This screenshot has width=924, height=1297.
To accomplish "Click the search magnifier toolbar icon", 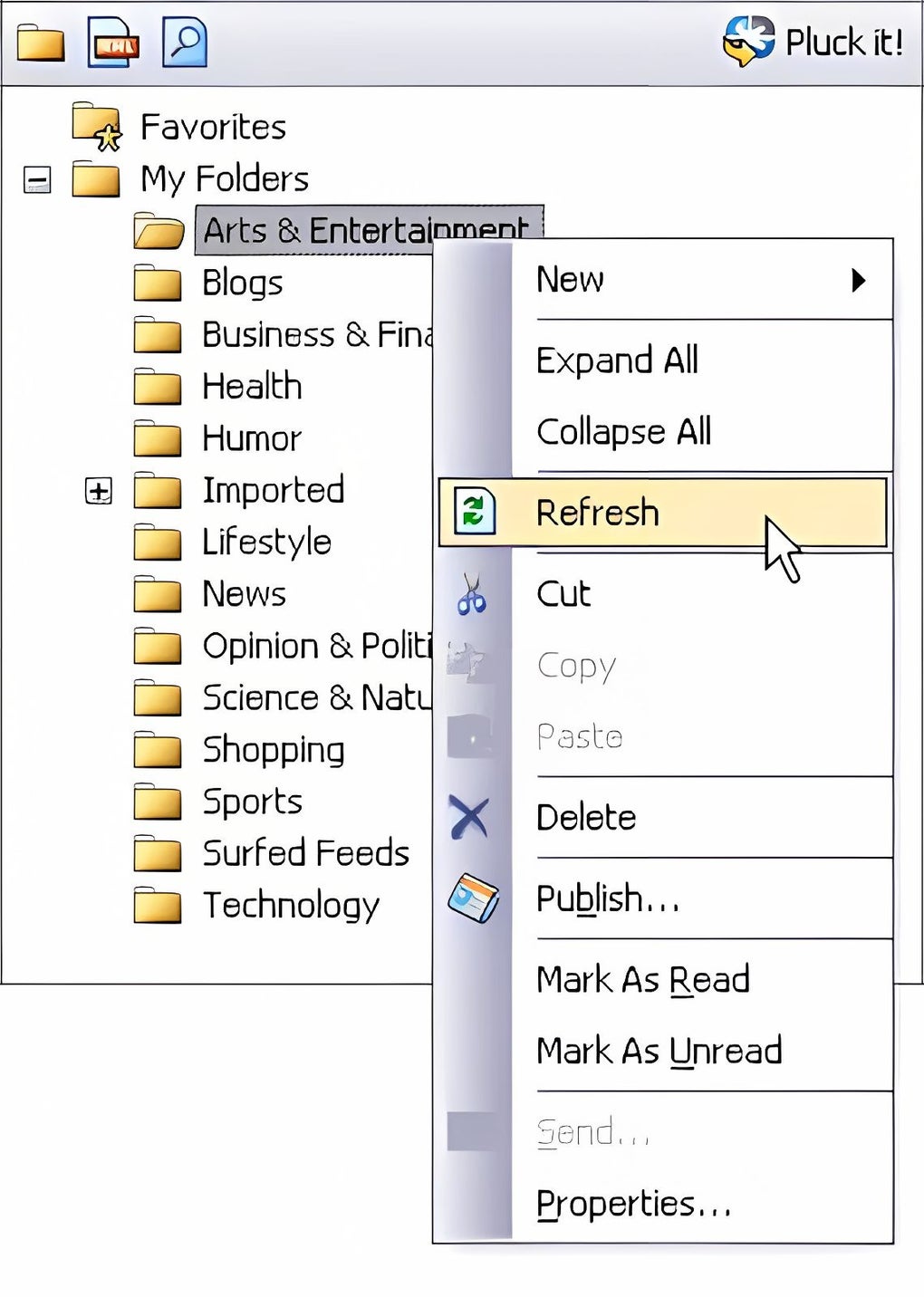I will [x=185, y=42].
